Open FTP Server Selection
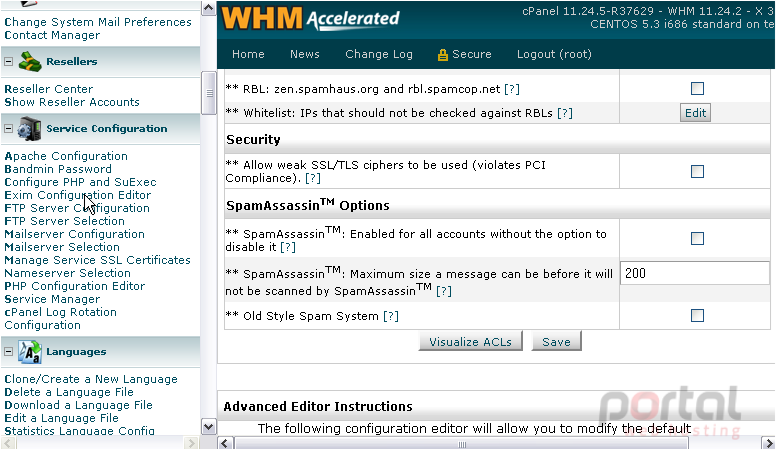776x450 pixels. click(x=64, y=221)
